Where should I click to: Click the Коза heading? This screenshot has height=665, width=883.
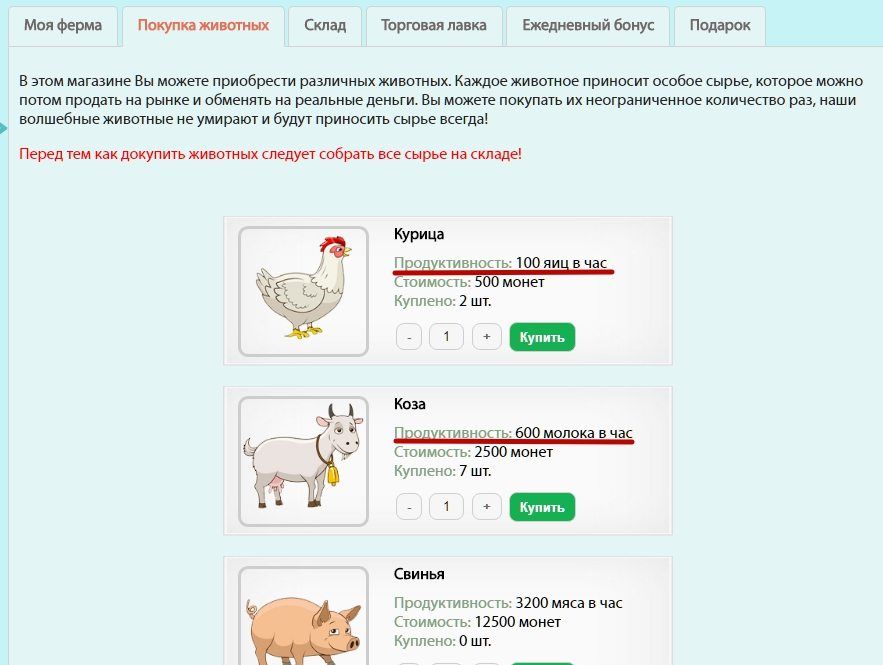click(x=409, y=404)
